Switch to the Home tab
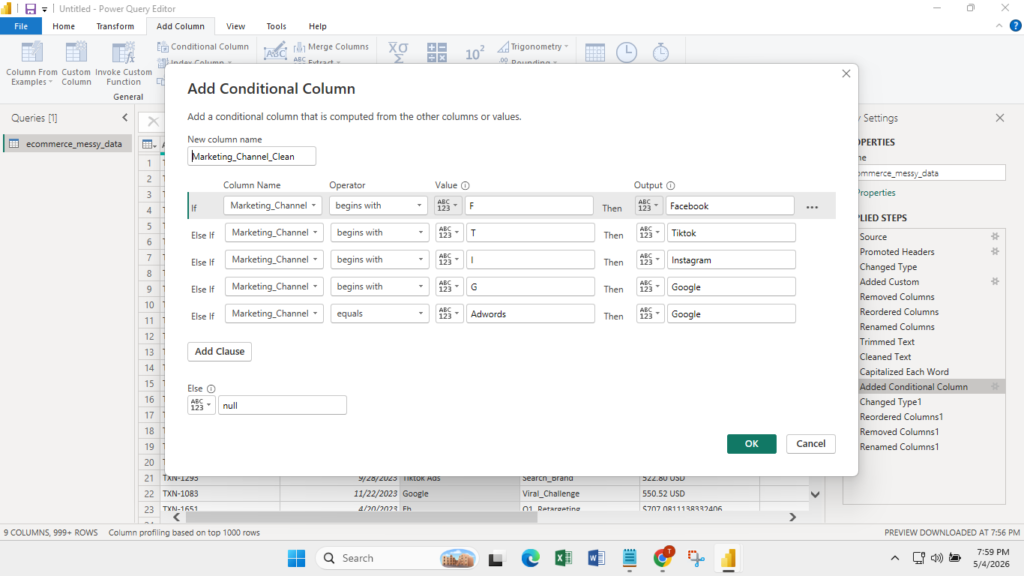1024x576 pixels. (63, 26)
